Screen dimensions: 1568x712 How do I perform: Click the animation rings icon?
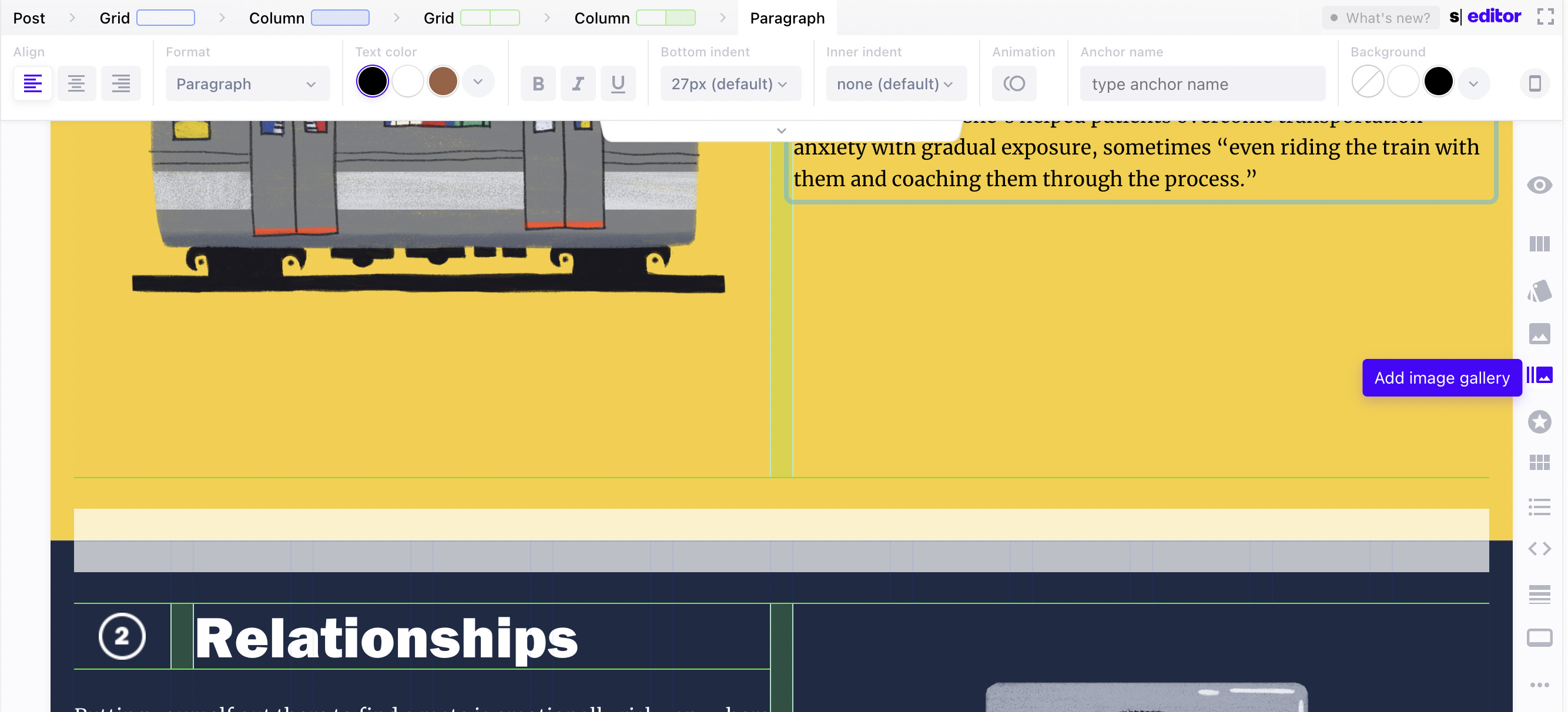pyautogui.click(x=1014, y=83)
